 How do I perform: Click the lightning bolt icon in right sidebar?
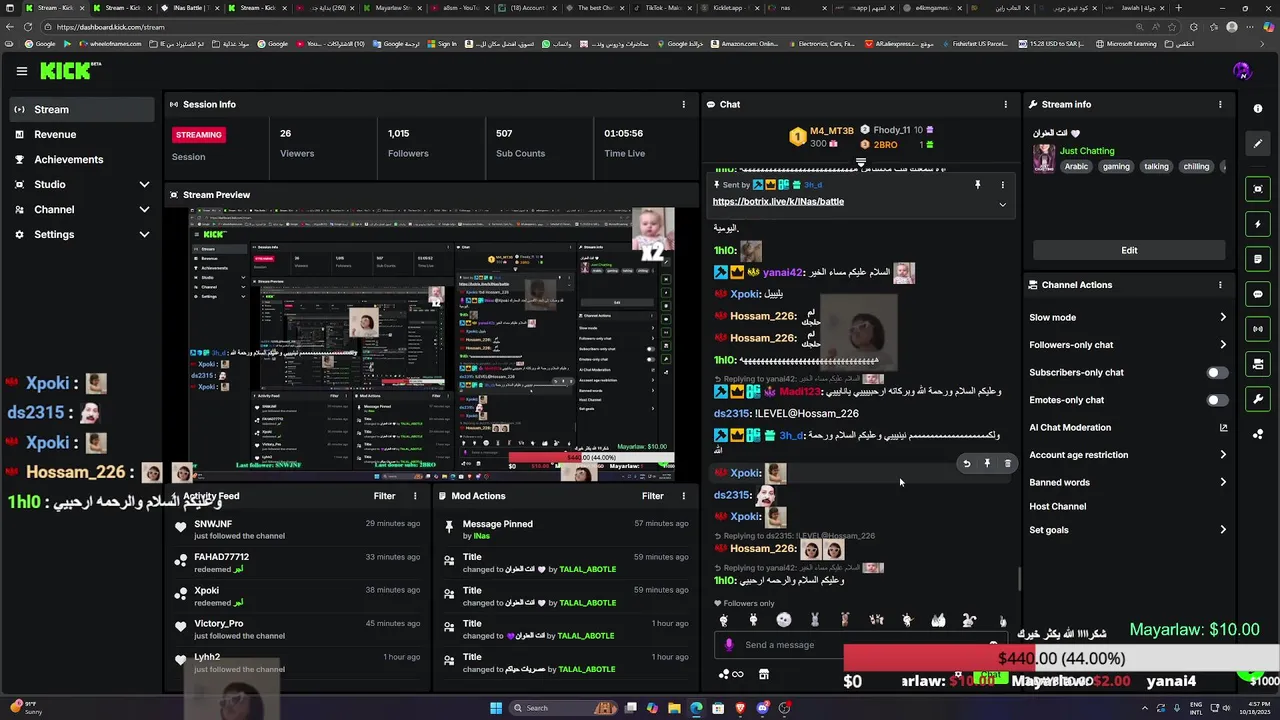tap(1258, 224)
